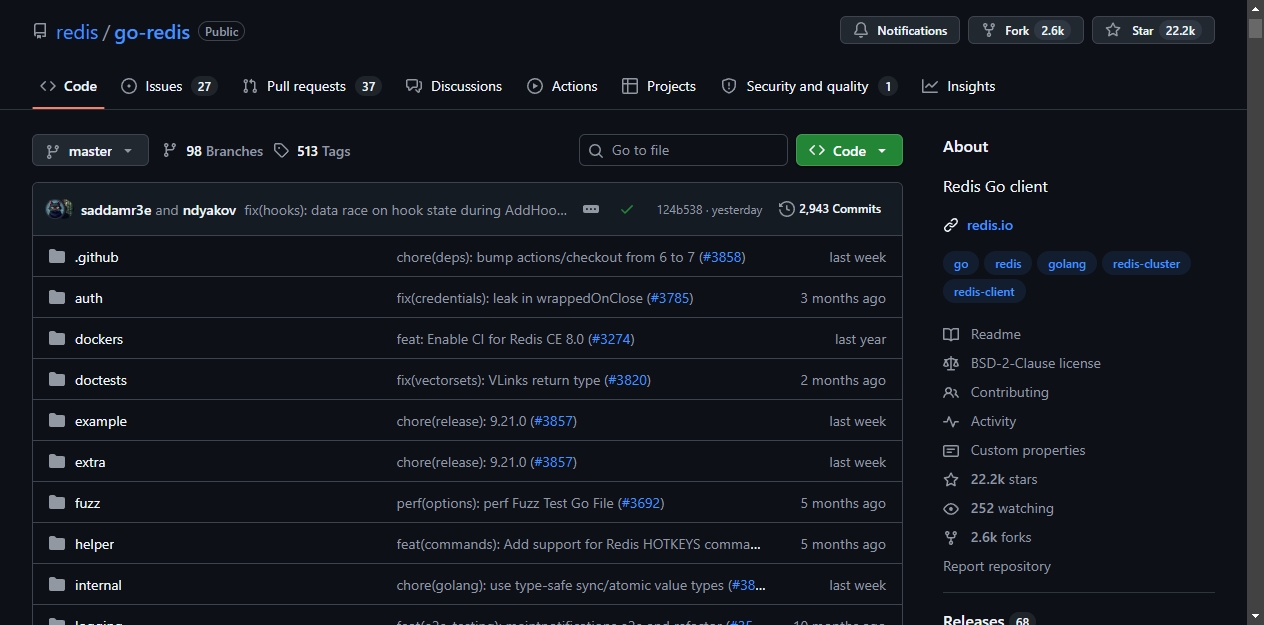Open ndyakov author profile link

pyautogui.click(x=210, y=210)
